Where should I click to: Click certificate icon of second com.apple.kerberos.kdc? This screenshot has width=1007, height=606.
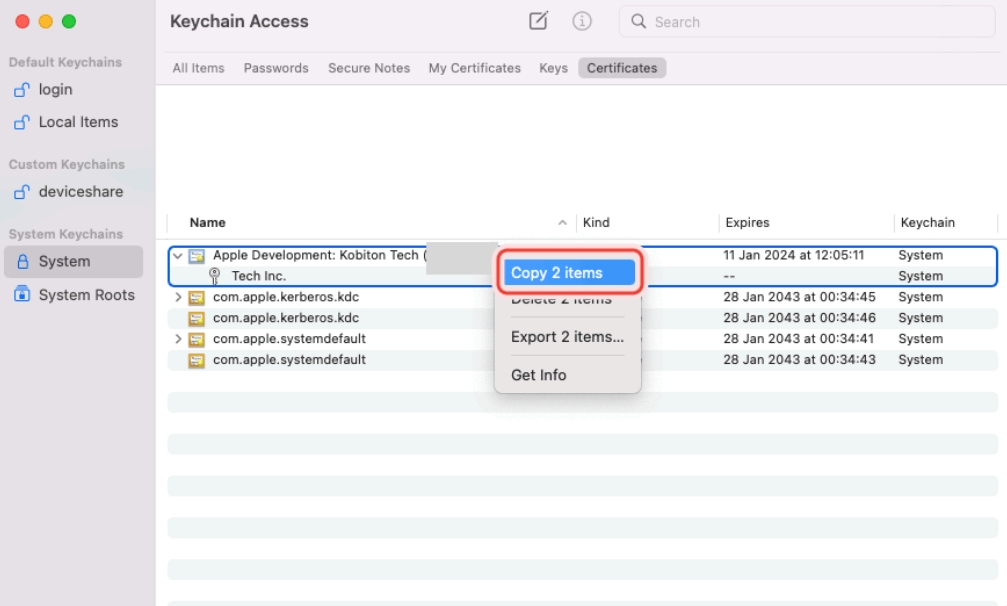click(197, 318)
